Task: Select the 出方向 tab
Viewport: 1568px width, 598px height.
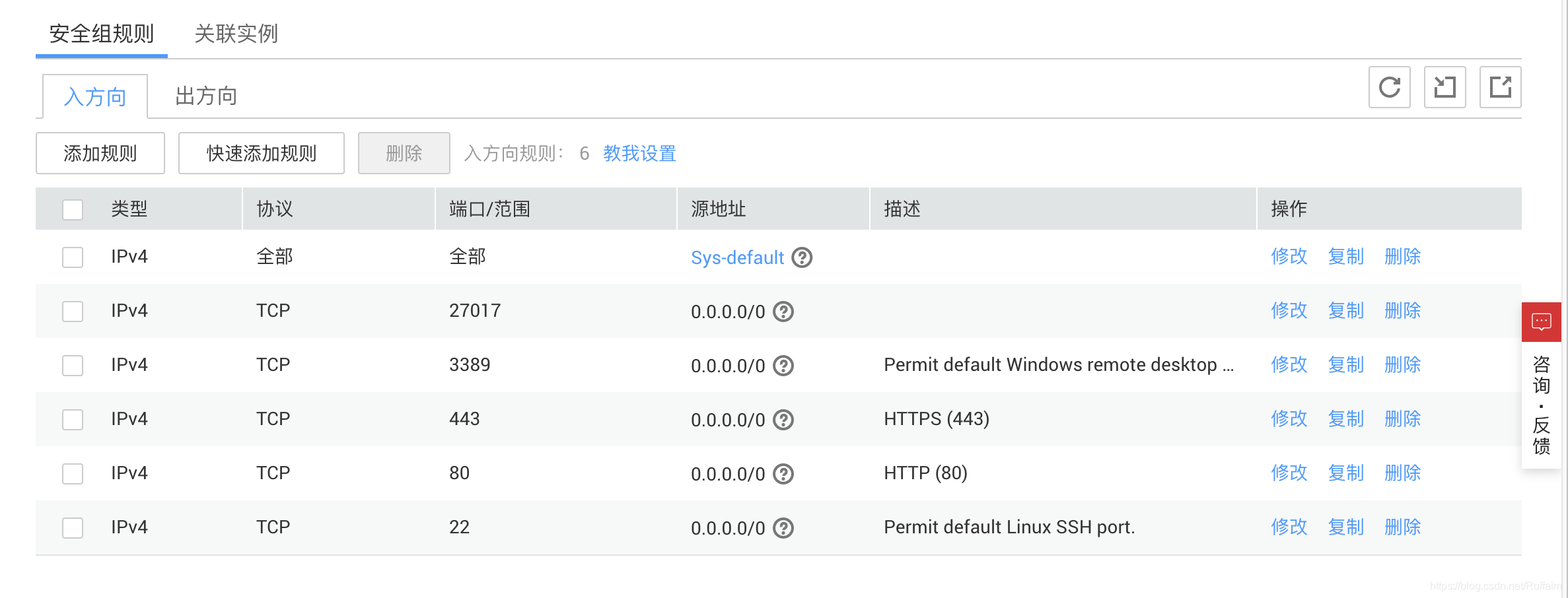Action: [x=206, y=96]
